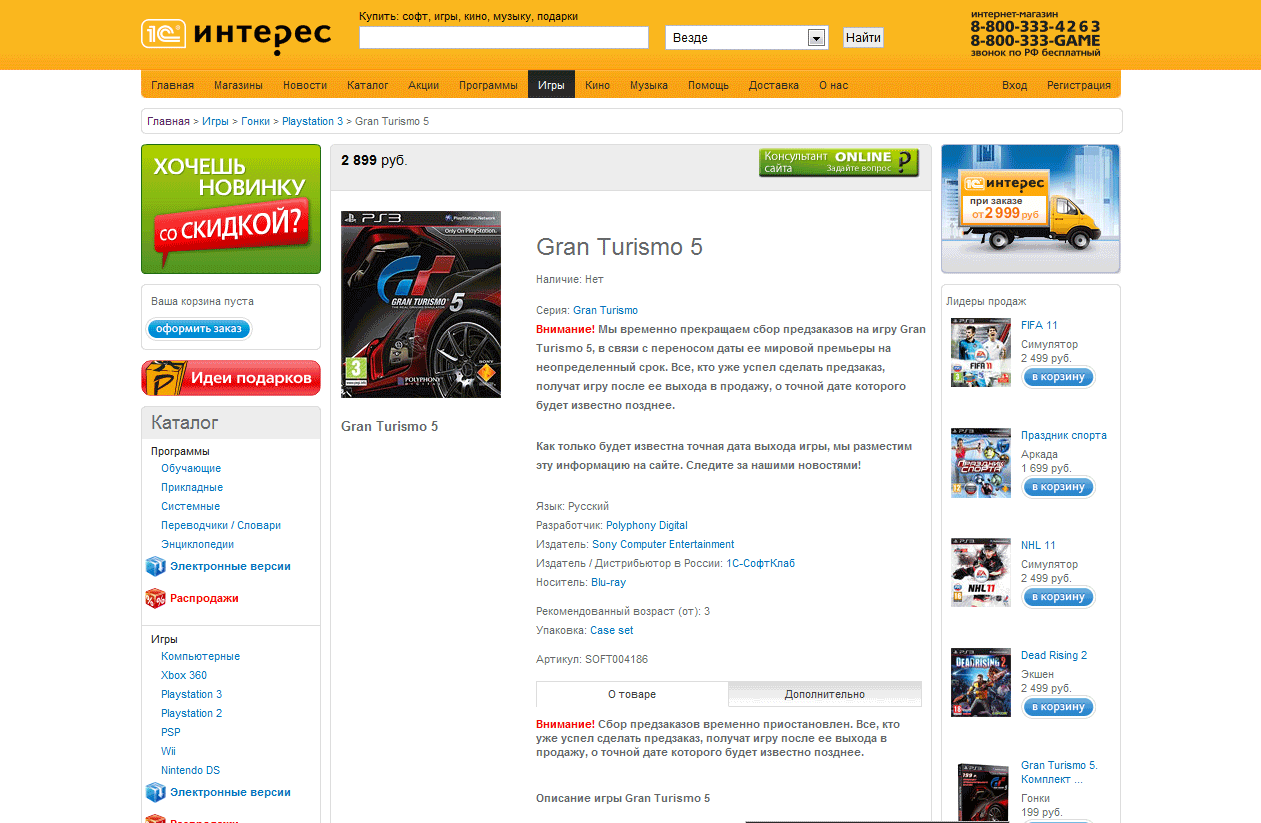Screen dimensions: 1261x823
Task: Open the Везде search scope dropdown
Action: [x=747, y=37]
